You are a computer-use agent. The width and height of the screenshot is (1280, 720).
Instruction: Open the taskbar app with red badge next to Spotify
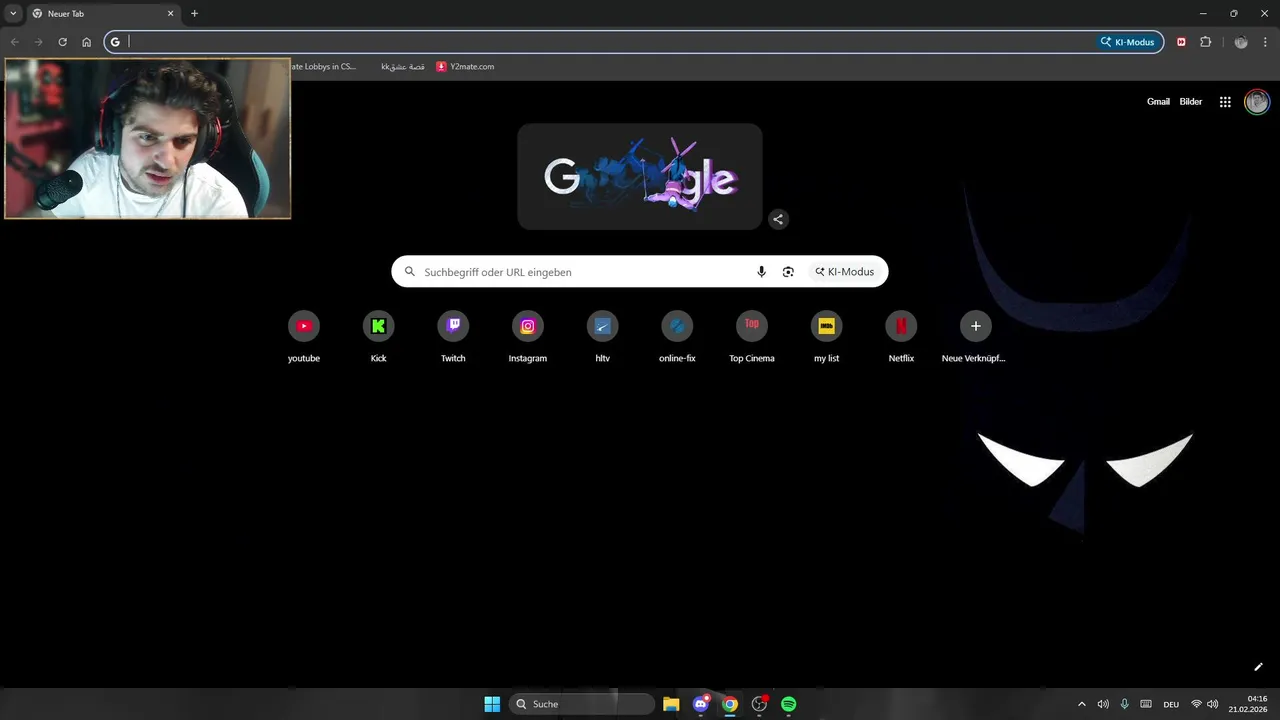click(759, 704)
